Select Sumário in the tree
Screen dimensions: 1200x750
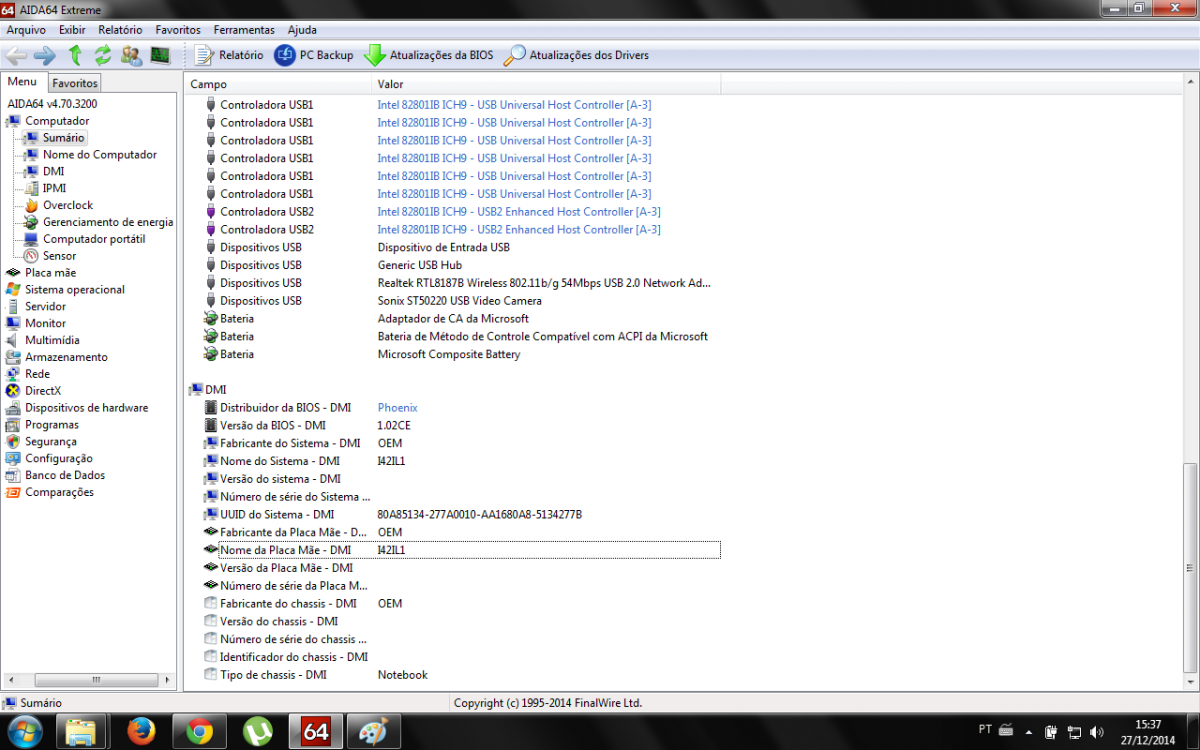click(64, 138)
